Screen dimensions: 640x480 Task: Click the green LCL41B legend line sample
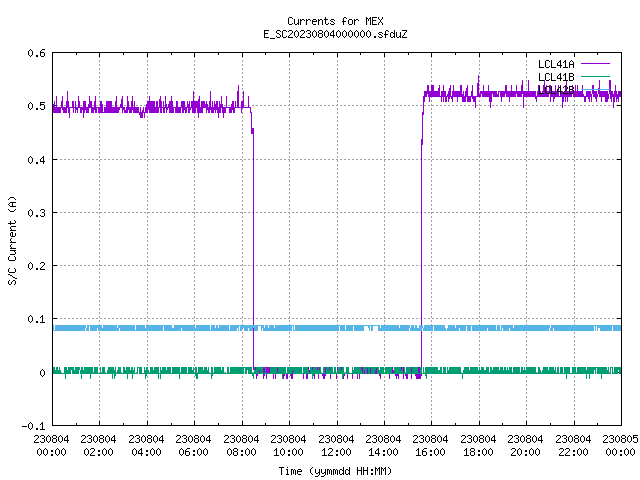pyautogui.click(x=595, y=76)
